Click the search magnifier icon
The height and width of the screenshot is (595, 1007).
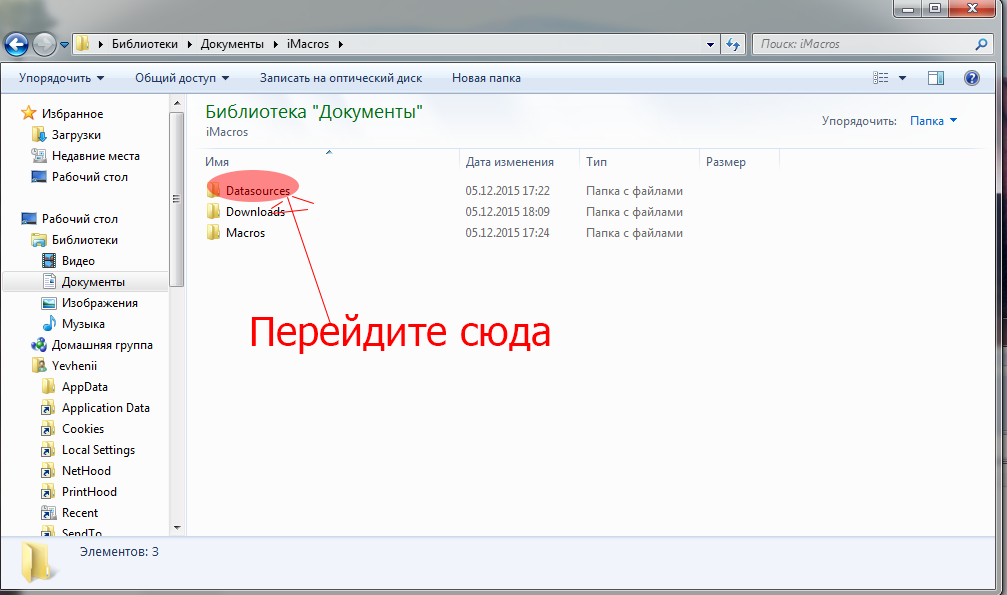tap(981, 44)
